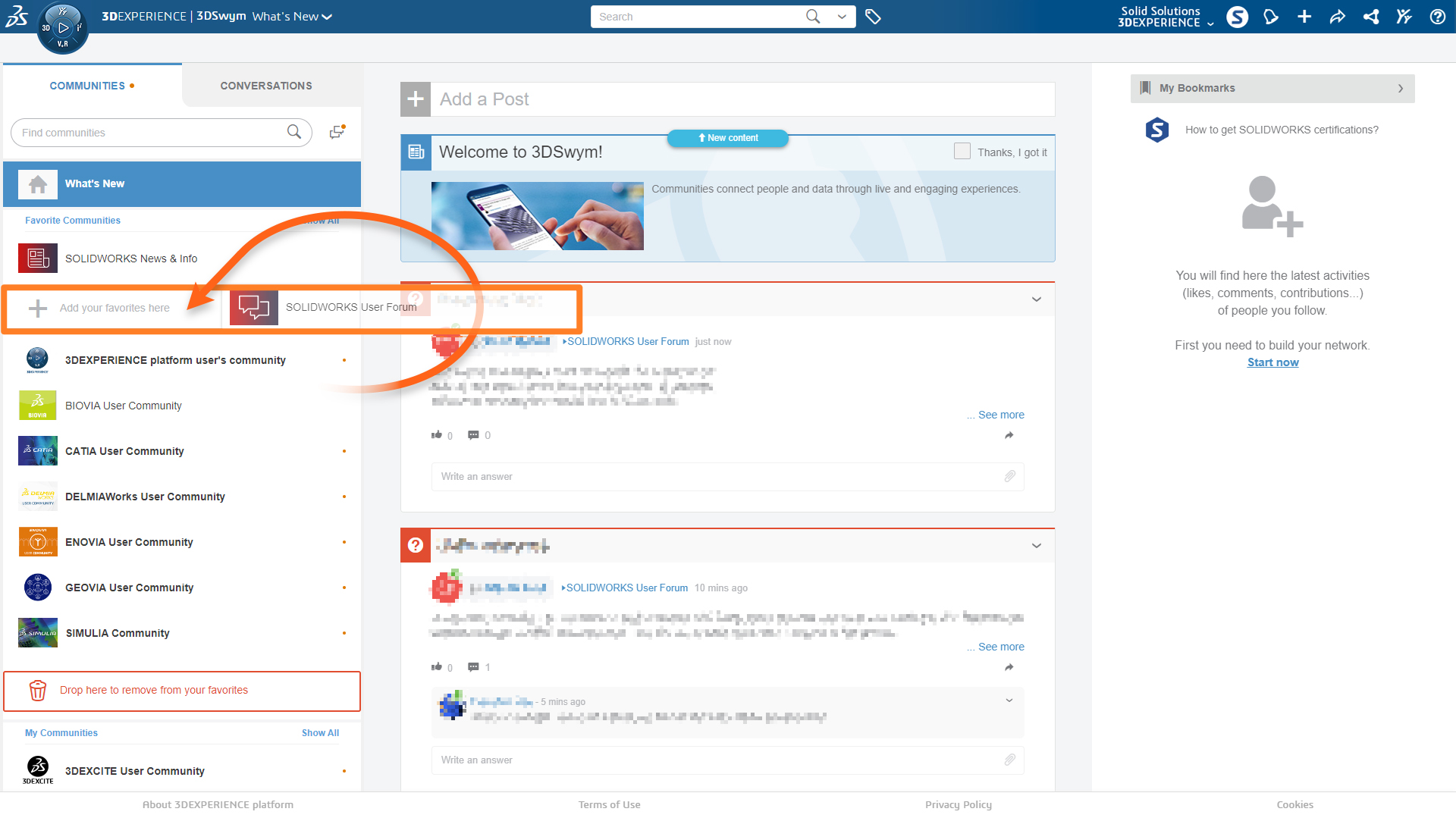The image size is (1456, 818).
Task: Switch to the Conversations tab
Action: pos(266,86)
